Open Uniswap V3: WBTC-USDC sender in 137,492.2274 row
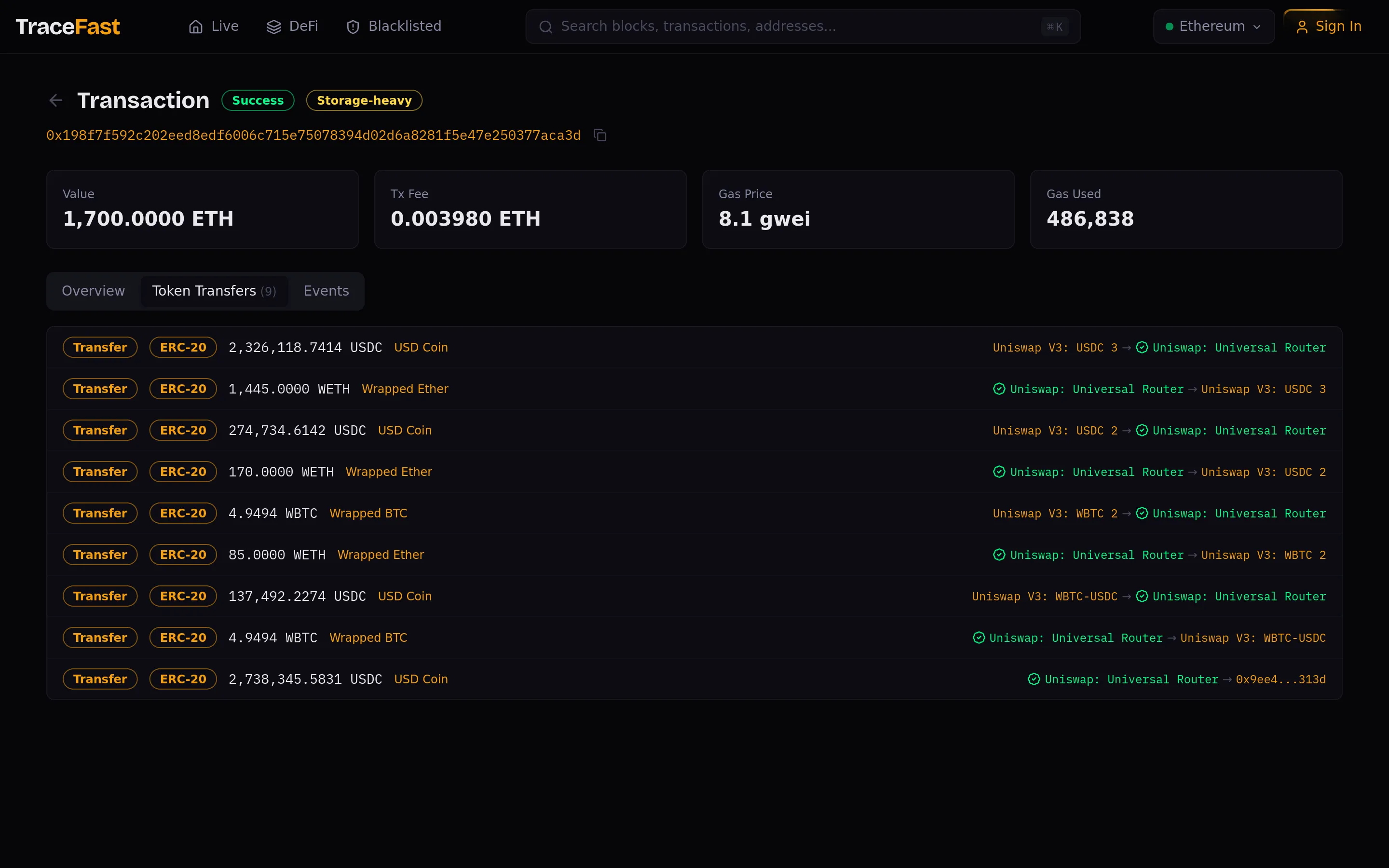Image resolution: width=1389 pixels, height=868 pixels. click(1045, 596)
